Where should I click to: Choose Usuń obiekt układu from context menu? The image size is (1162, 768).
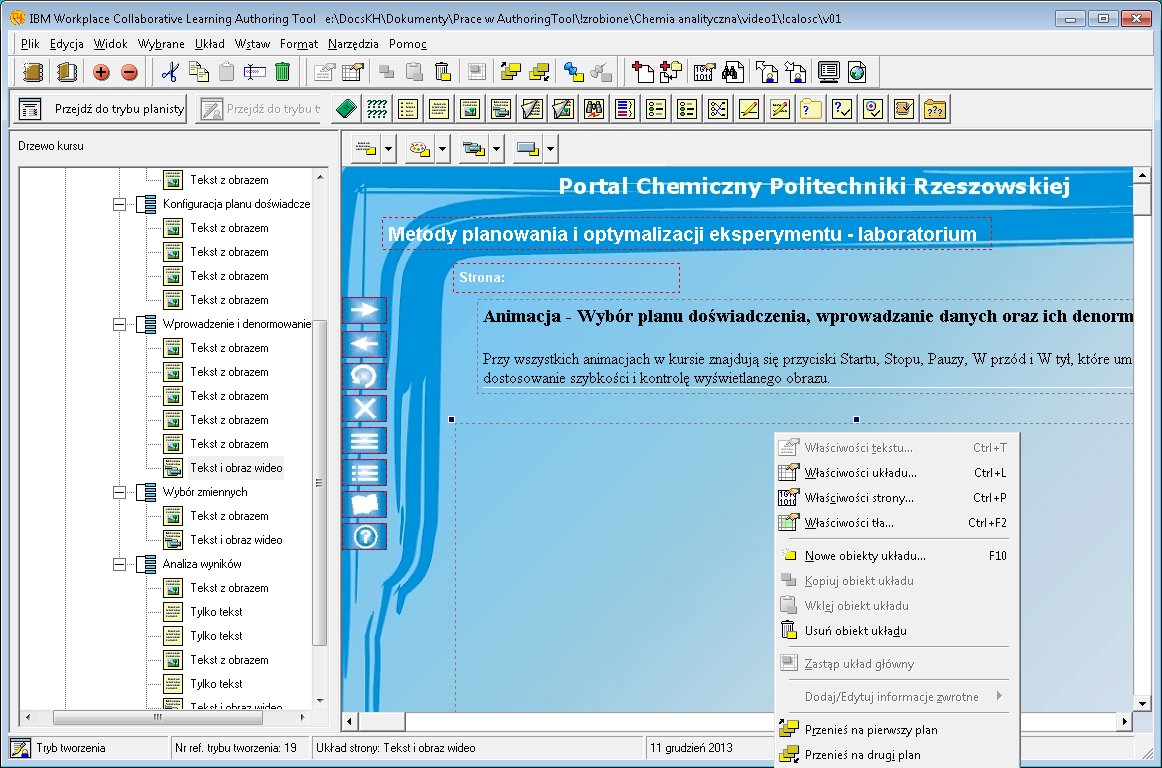click(x=897, y=631)
